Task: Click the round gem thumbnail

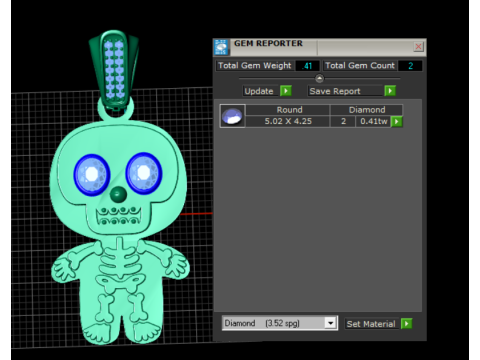Action: (x=232, y=116)
